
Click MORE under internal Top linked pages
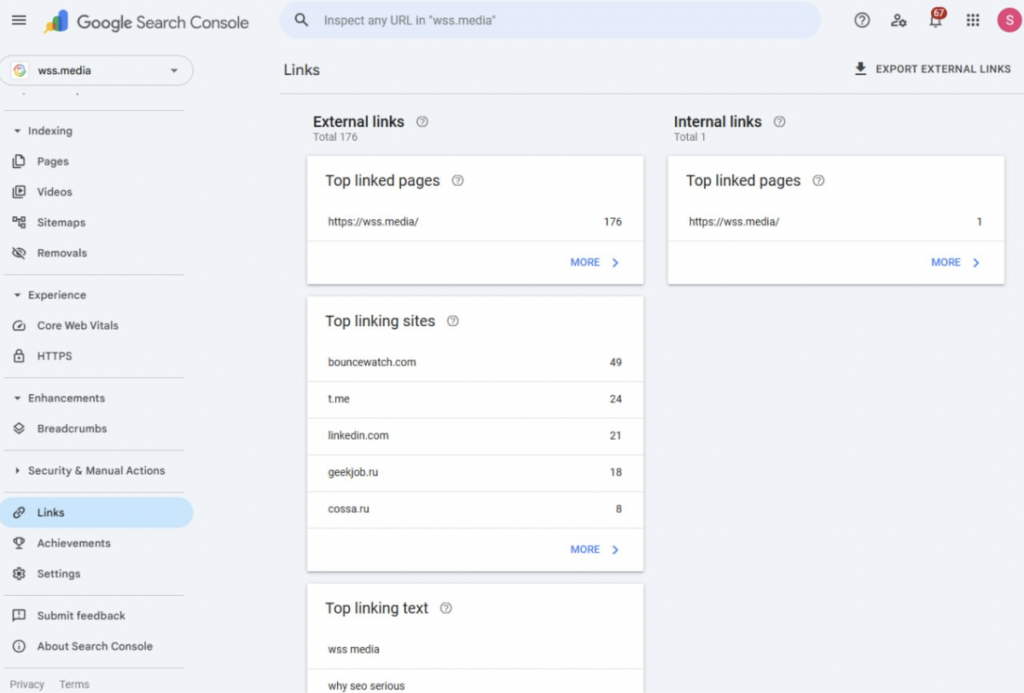coord(955,263)
